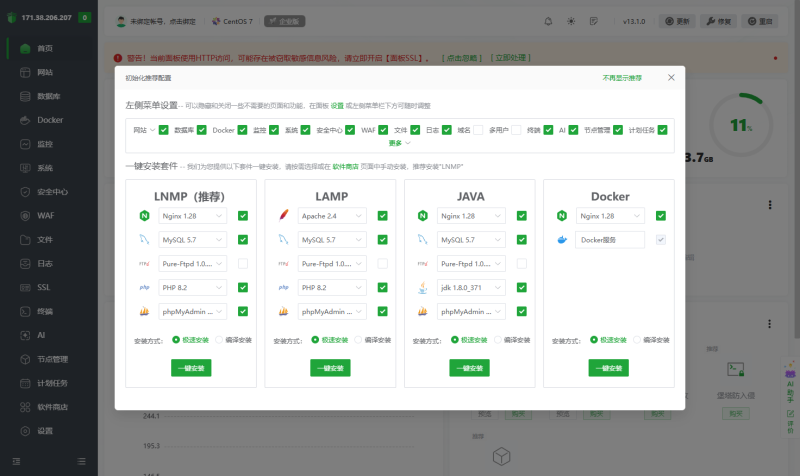Open jdk 1.8.0_371 version dropdown
The image size is (800, 476).
[x=471, y=288]
